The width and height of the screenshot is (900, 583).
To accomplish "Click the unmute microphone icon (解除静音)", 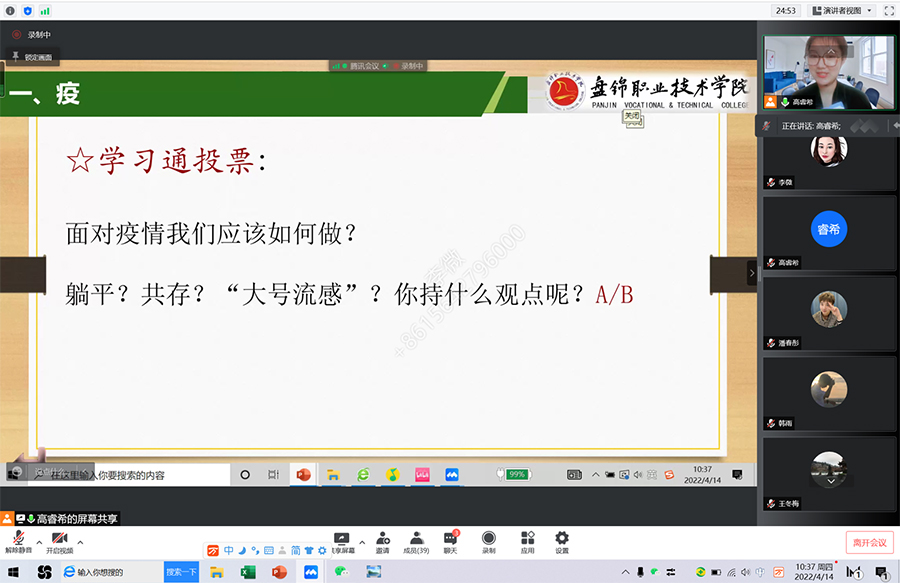I will (19, 538).
